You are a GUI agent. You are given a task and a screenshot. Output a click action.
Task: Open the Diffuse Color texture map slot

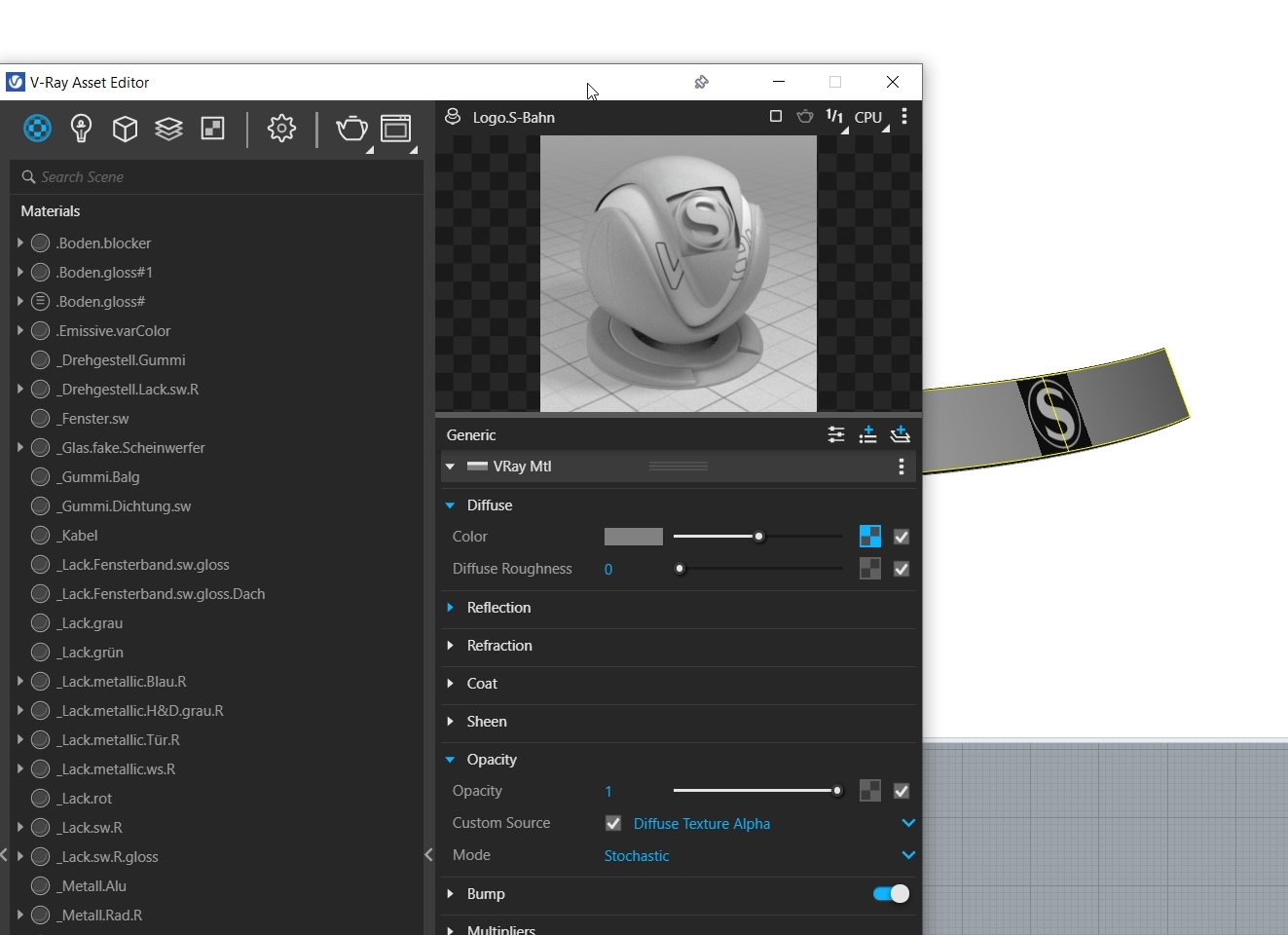pos(870,537)
